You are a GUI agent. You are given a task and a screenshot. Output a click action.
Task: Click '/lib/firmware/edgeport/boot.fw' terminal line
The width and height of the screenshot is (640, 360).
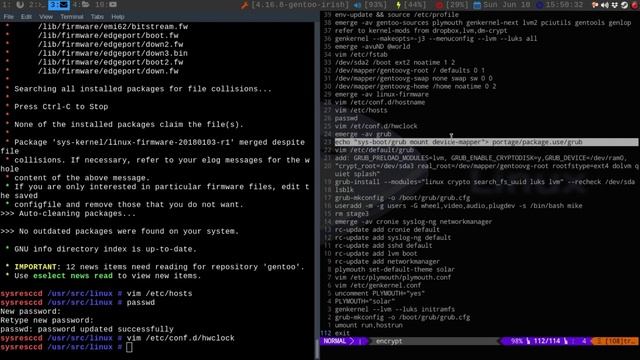coord(108,36)
